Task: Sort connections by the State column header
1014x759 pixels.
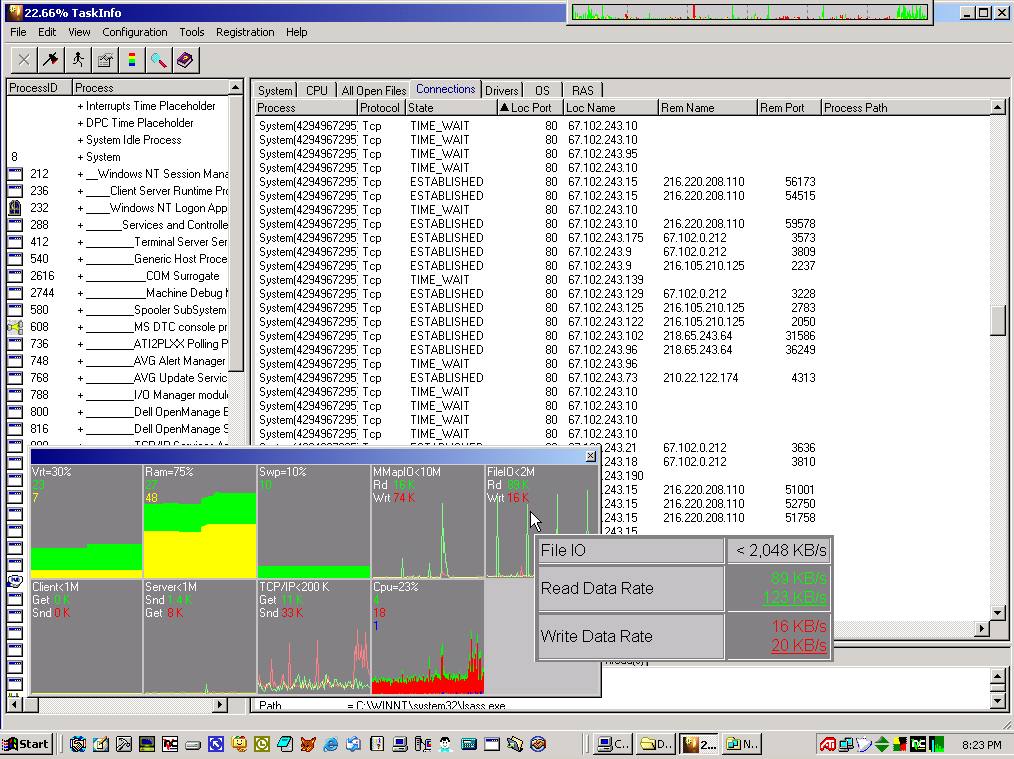Action: (451, 108)
